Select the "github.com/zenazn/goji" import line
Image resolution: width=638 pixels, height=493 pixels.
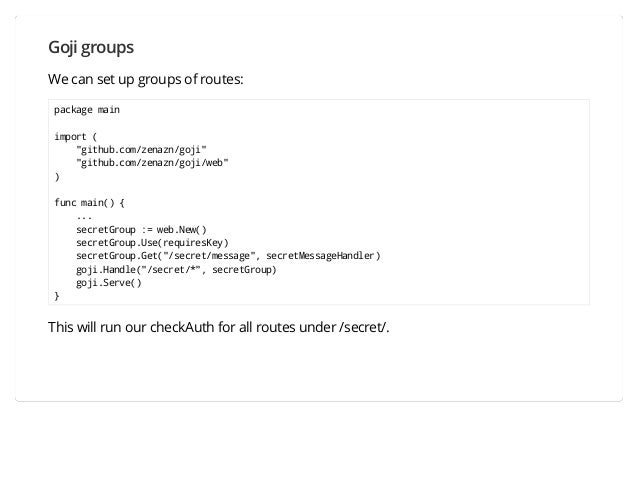point(141,150)
